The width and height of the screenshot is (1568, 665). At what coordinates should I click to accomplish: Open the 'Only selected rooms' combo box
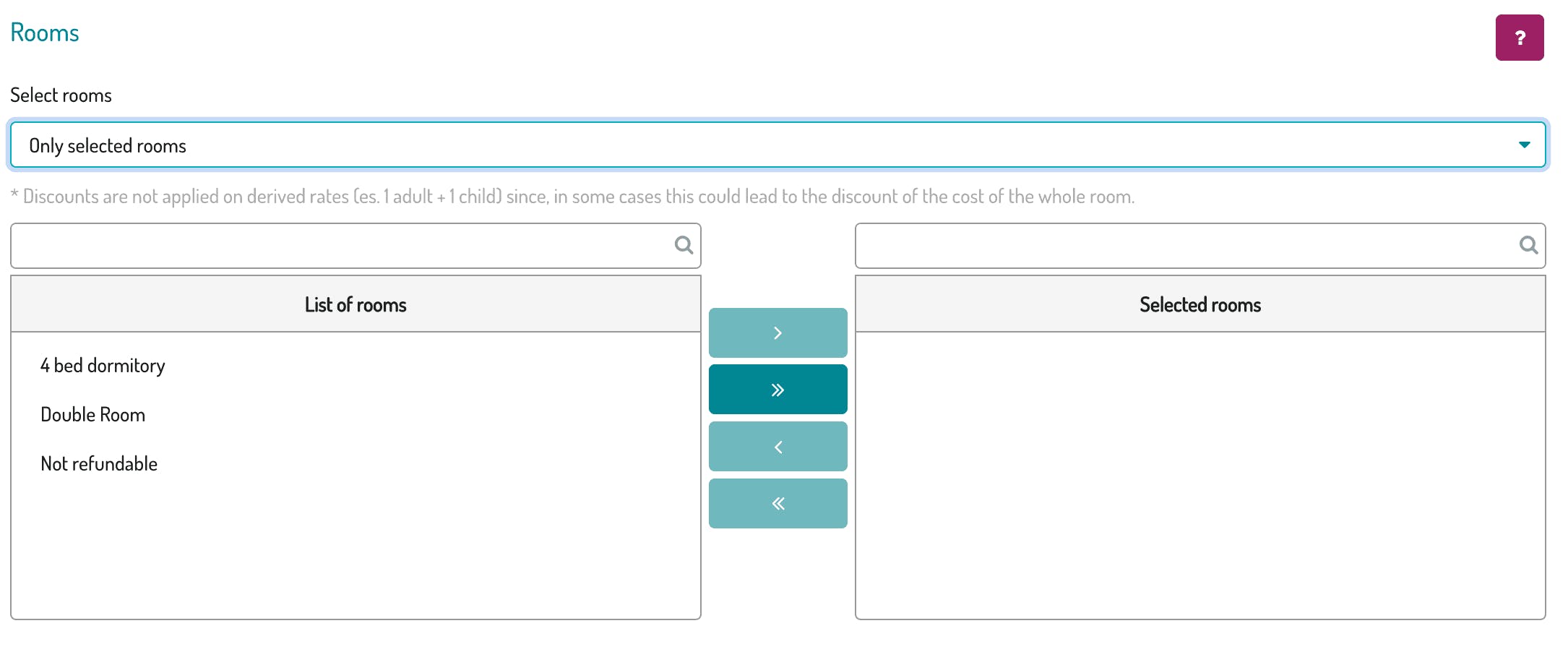tap(777, 145)
